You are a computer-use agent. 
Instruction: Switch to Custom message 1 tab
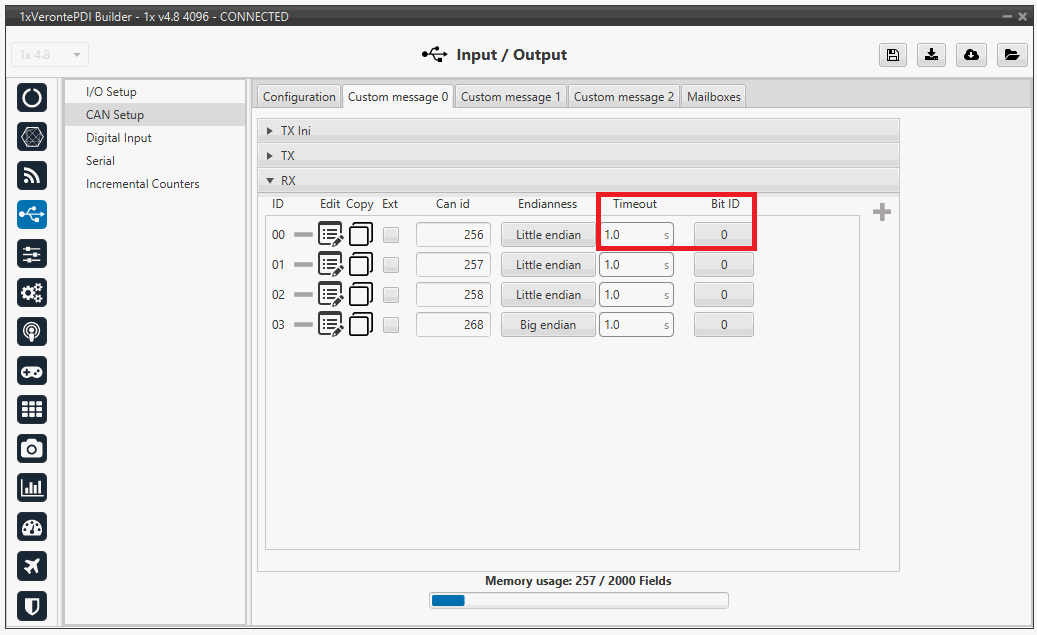click(x=511, y=97)
